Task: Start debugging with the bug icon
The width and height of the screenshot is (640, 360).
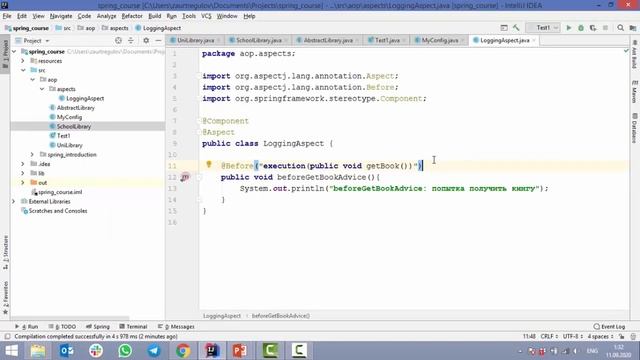Action: (x=581, y=28)
